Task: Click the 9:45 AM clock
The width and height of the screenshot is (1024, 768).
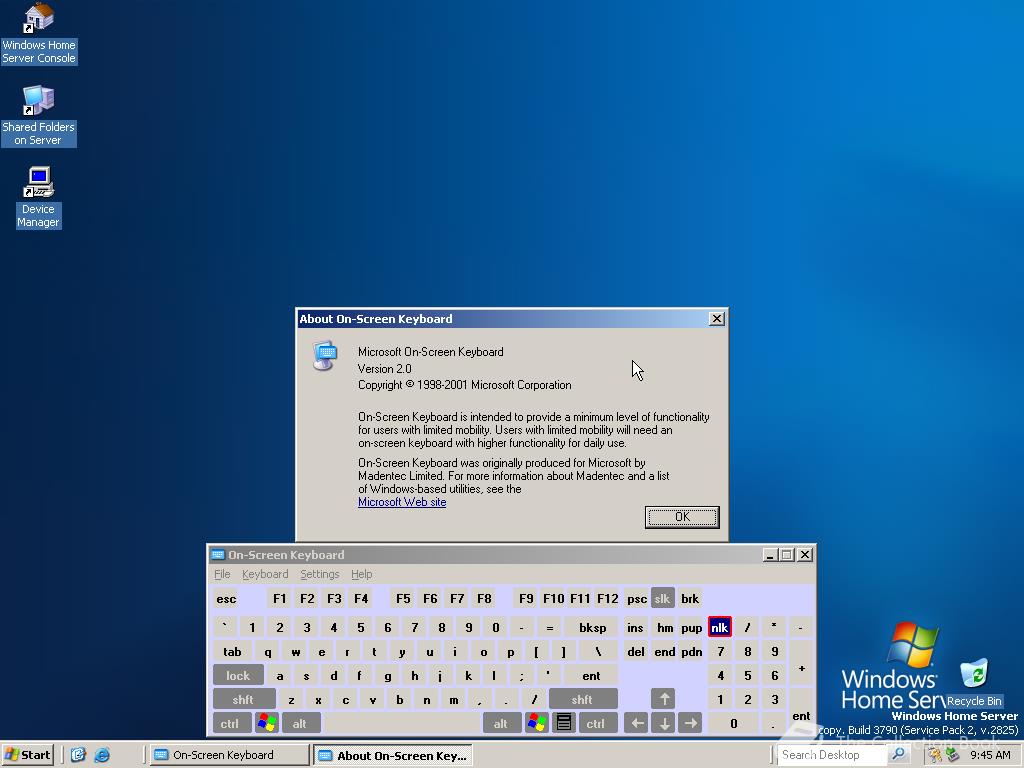Action: [990, 755]
